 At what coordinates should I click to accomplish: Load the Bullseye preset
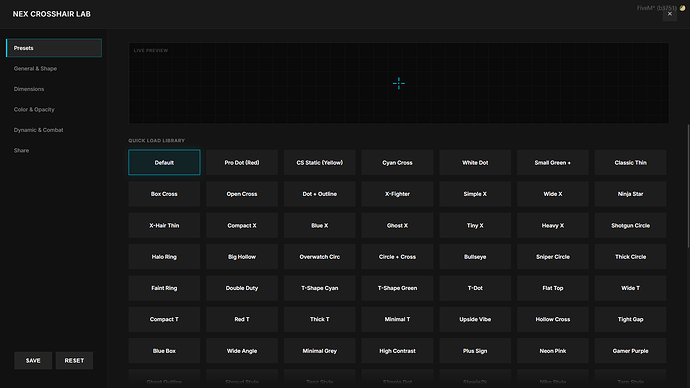click(x=475, y=257)
